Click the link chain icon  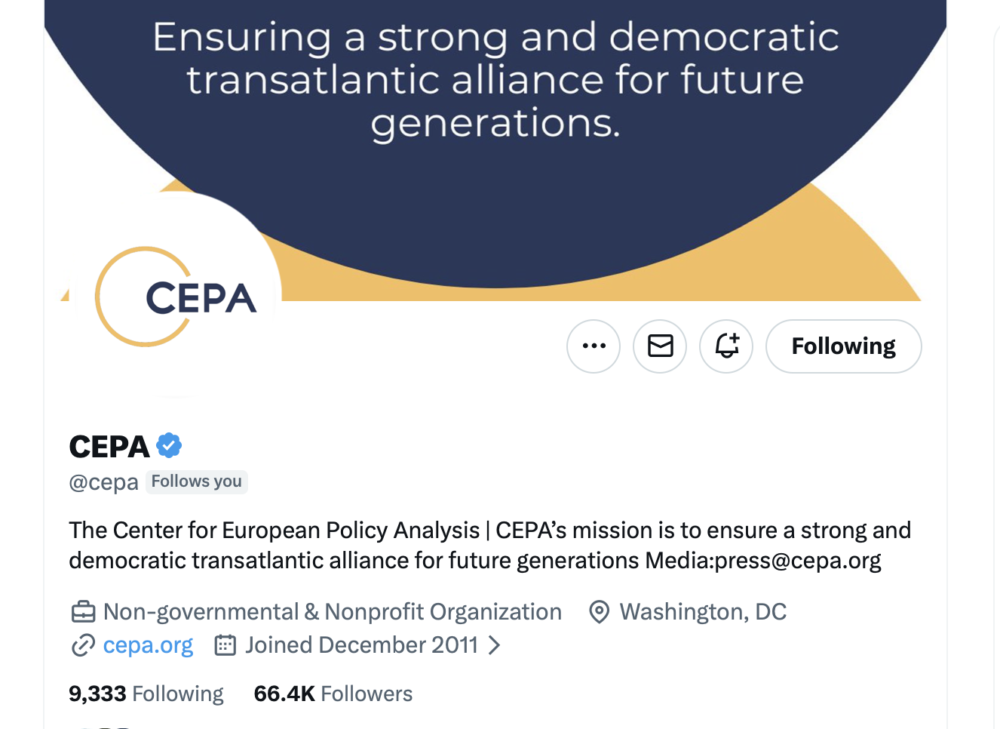point(82,645)
